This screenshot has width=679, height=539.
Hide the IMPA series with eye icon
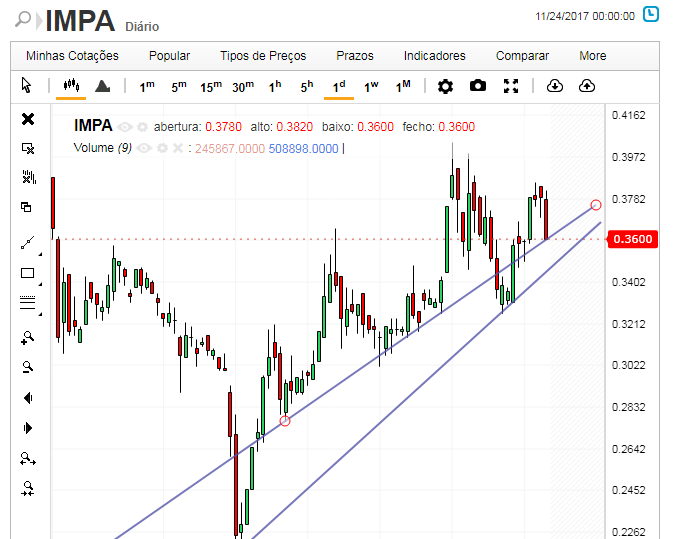click(x=125, y=127)
